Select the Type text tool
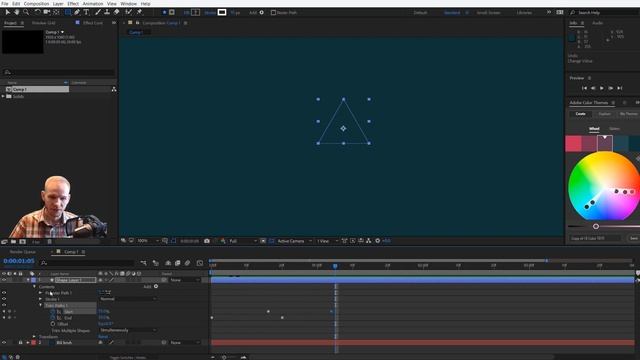The image size is (640, 360). pyautogui.click(x=86, y=12)
